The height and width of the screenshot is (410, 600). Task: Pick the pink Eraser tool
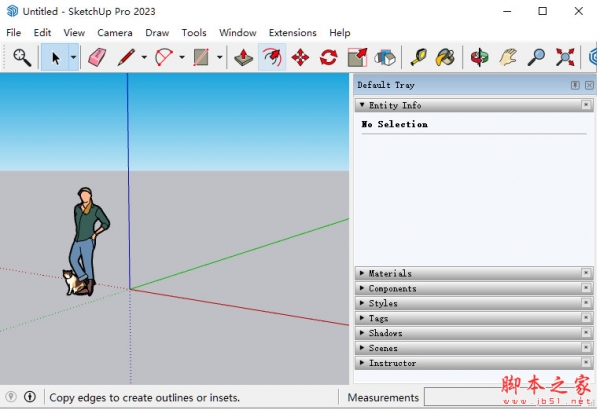(97, 57)
